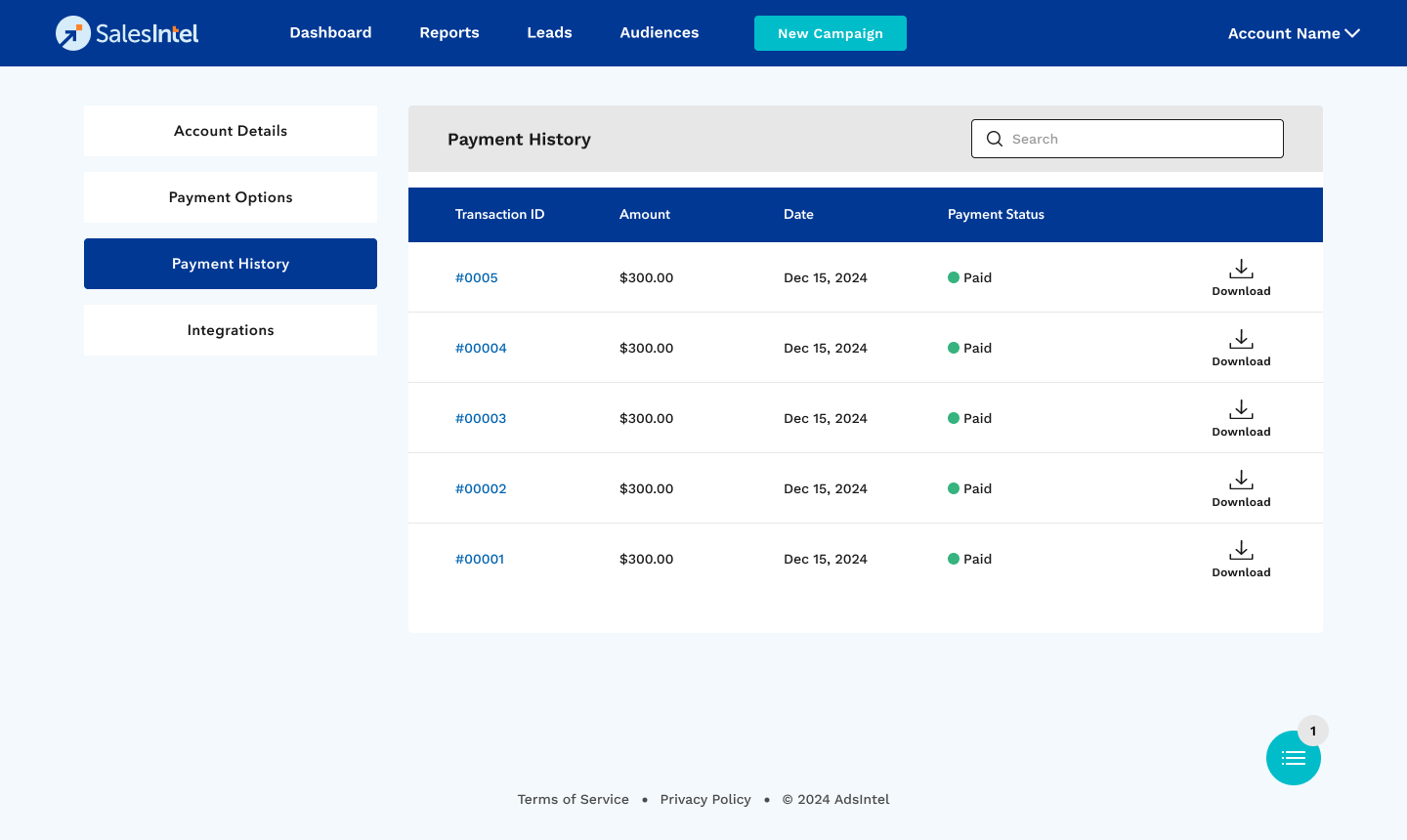Start a New Campaign
The image size is (1407, 840).
(x=830, y=33)
